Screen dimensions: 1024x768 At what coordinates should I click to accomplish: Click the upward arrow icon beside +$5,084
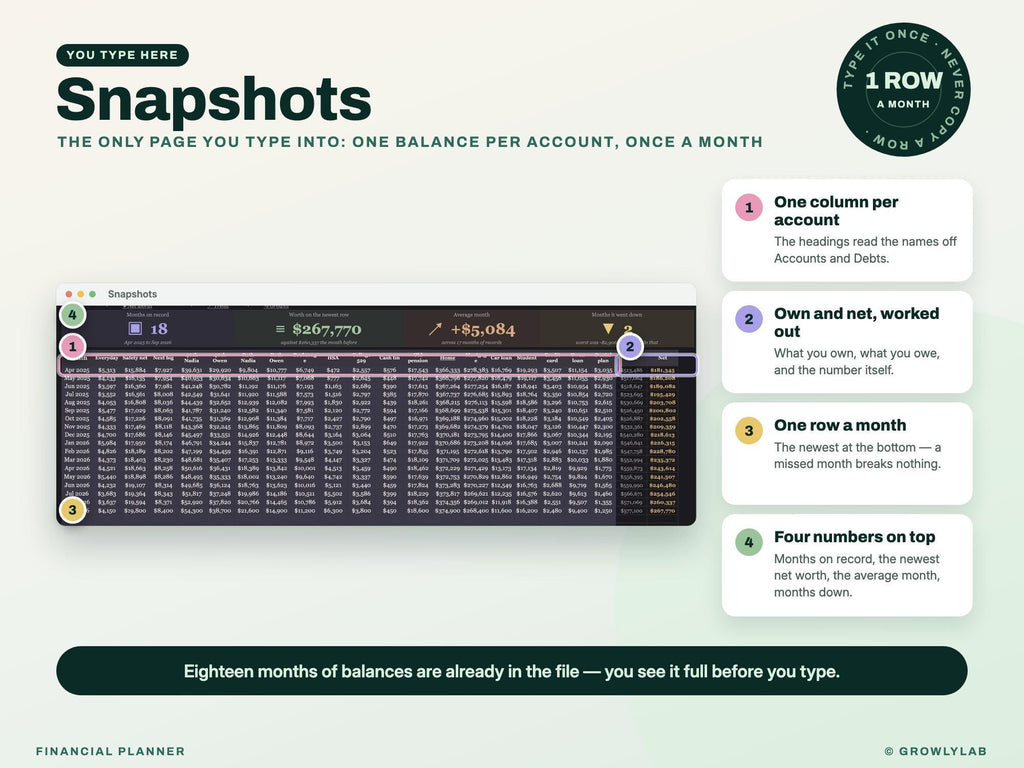(435, 329)
